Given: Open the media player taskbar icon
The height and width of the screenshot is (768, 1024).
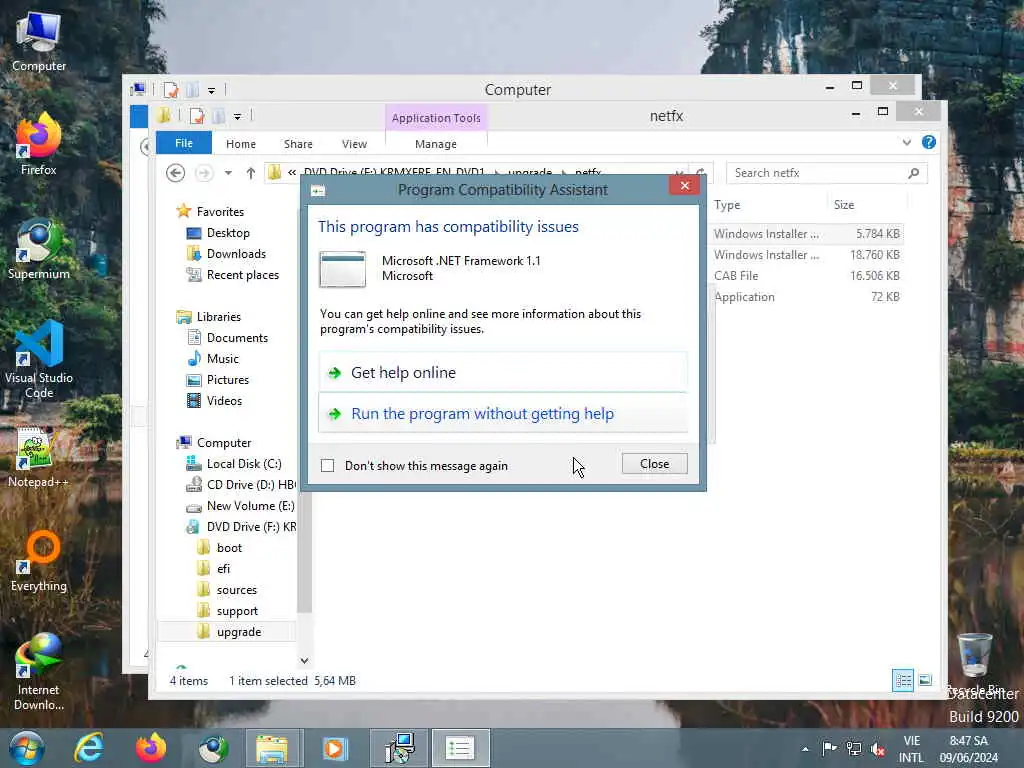Looking at the screenshot, I should click(334, 748).
